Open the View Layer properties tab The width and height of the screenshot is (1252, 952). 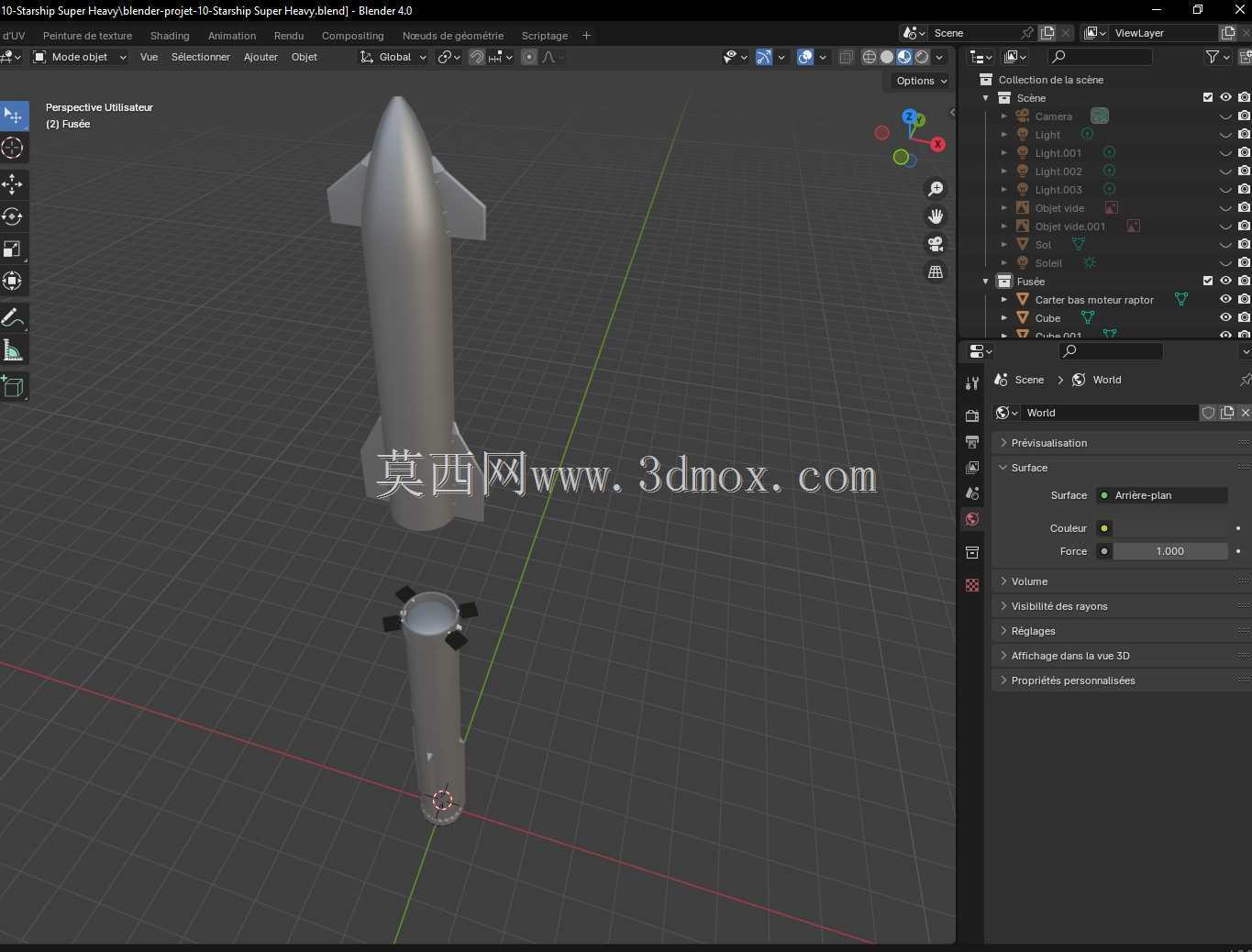click(972, 467)
